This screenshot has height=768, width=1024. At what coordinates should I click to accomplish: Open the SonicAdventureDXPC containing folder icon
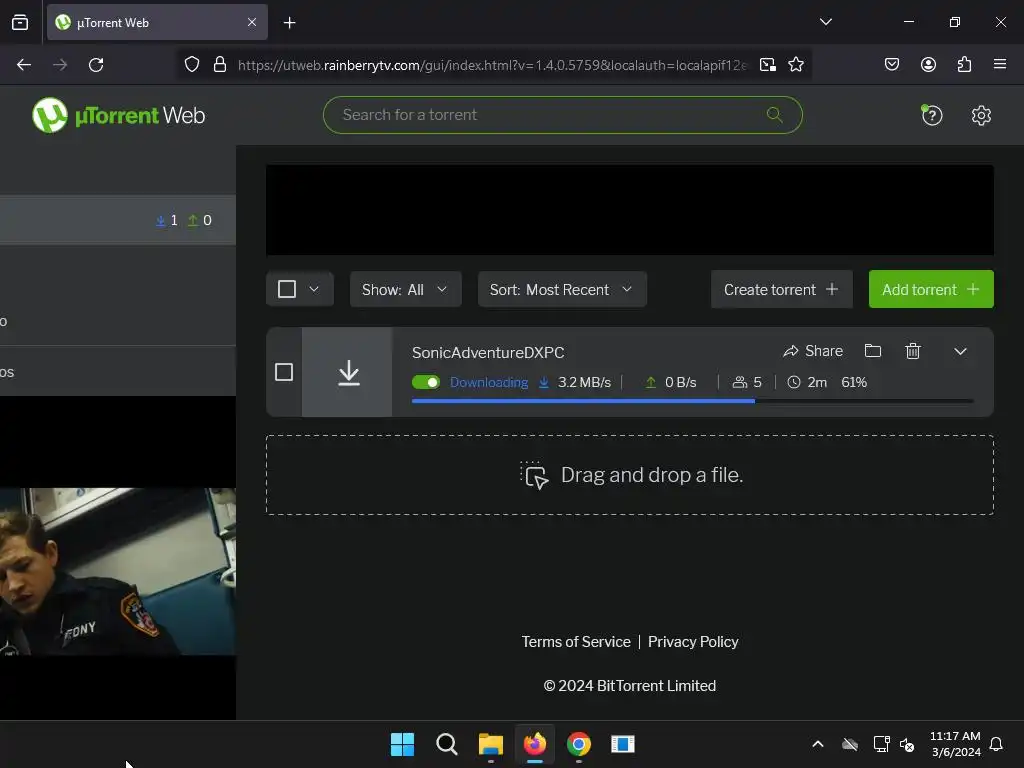872,351
